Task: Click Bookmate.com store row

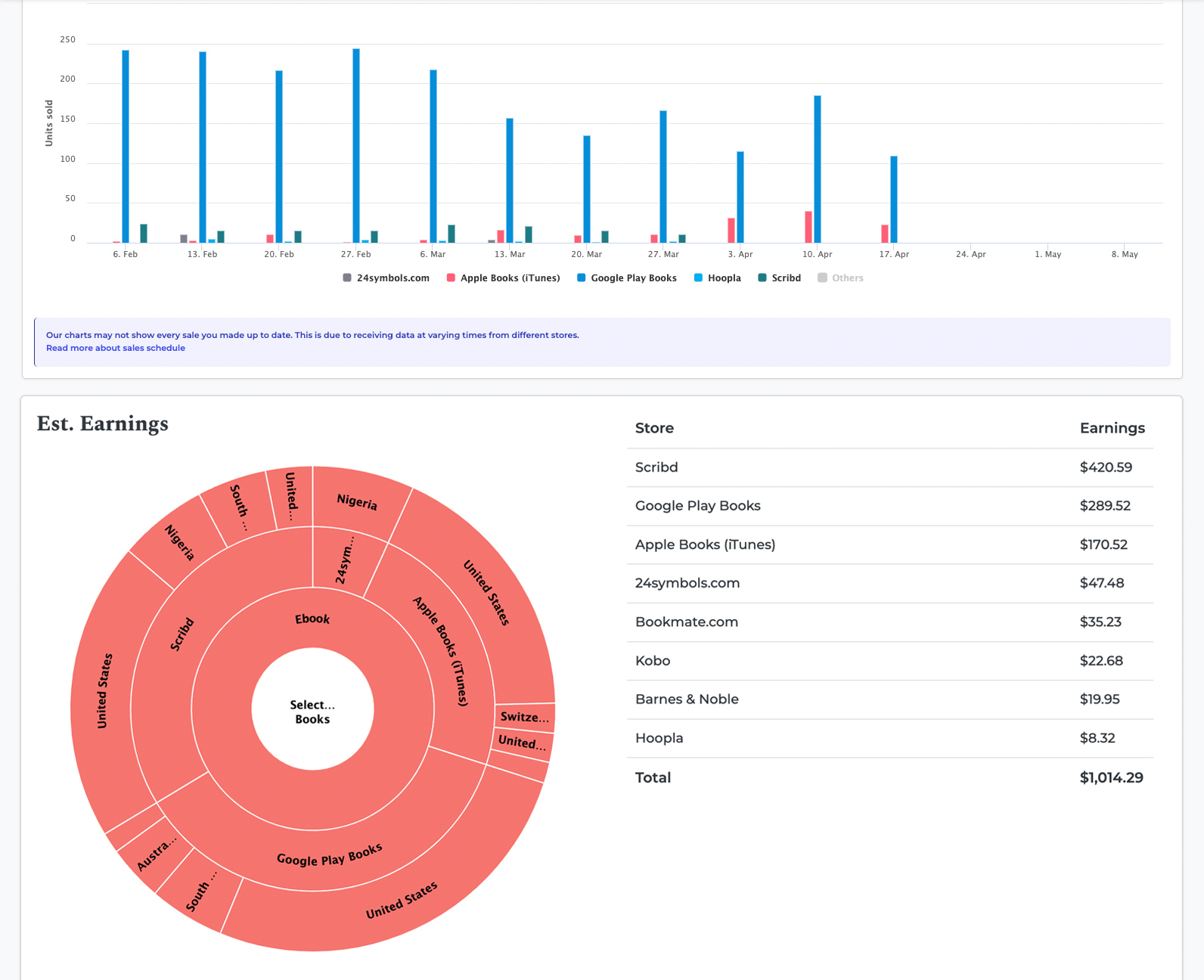Action: click(x=890, y=622)
